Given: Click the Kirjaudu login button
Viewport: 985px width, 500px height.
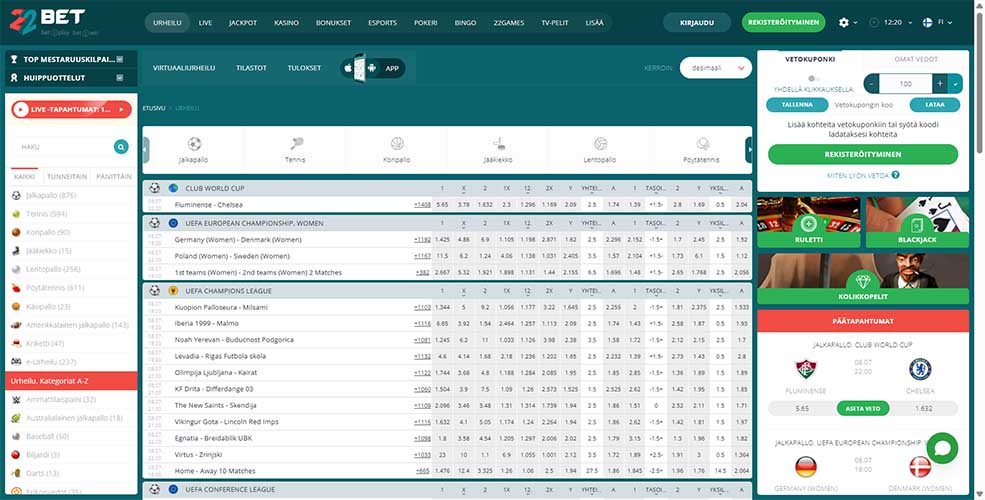Looking at the screenshot, I should point(697,23).
